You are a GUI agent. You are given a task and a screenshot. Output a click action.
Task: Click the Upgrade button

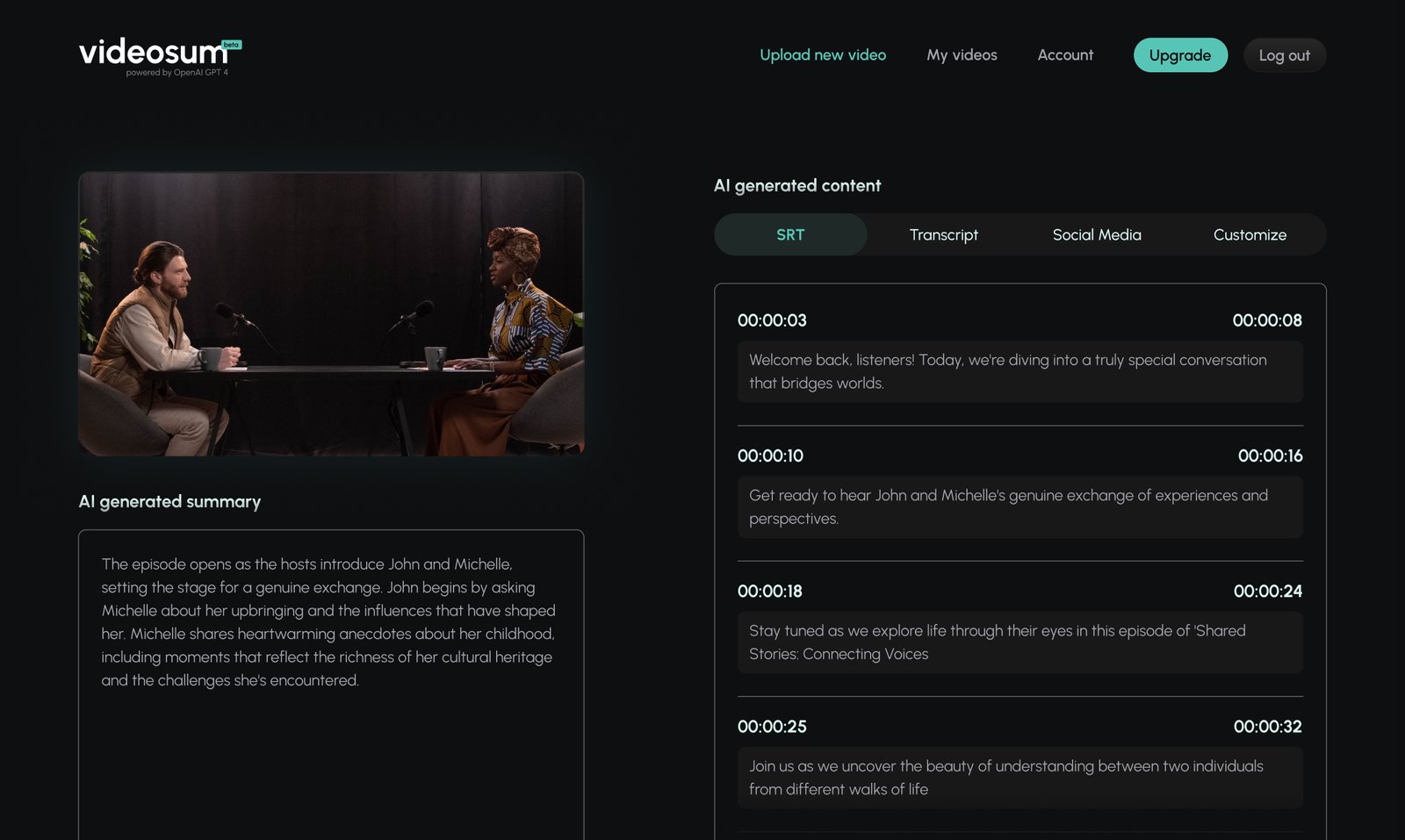pos(1180,54)
